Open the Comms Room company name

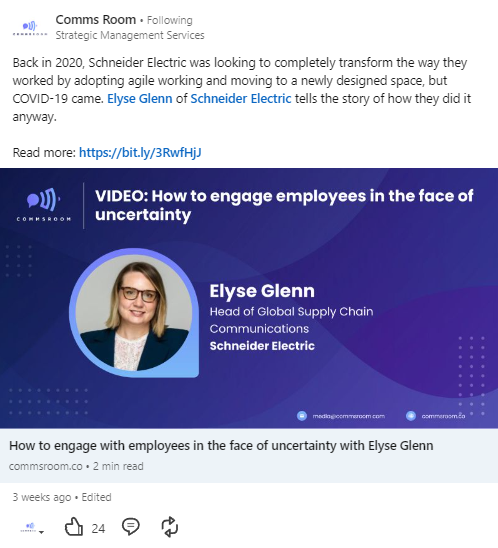[96, 20]
